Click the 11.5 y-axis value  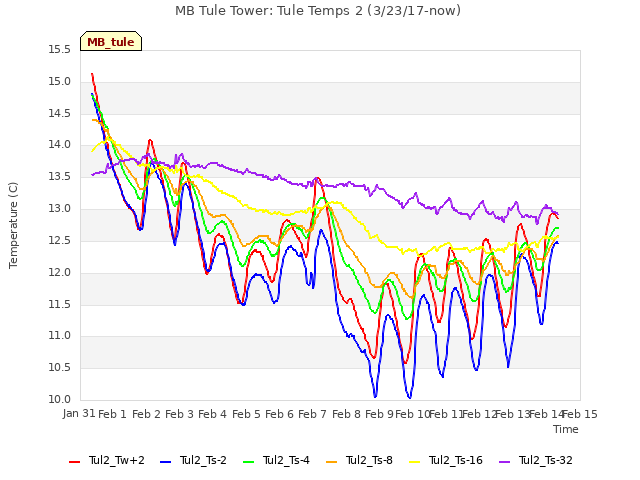[60, 304]
